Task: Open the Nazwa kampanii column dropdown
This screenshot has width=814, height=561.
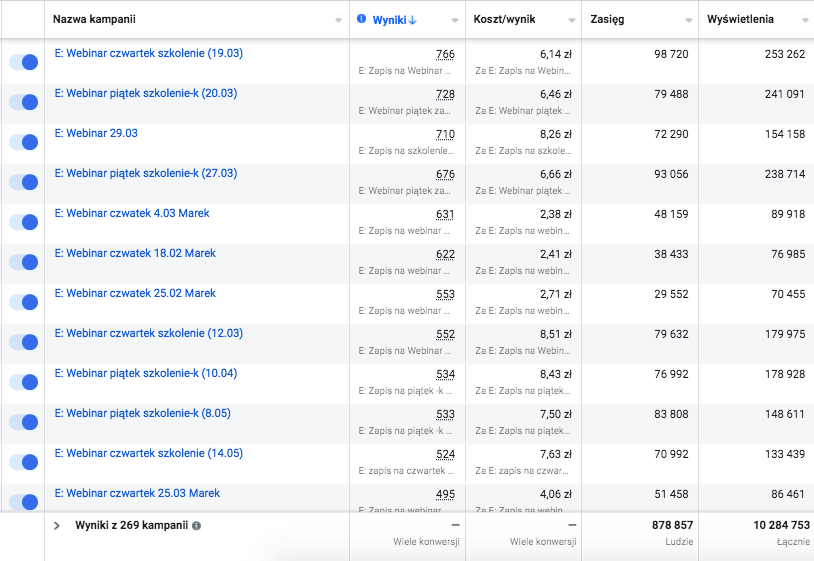Action: click(335, 20)
